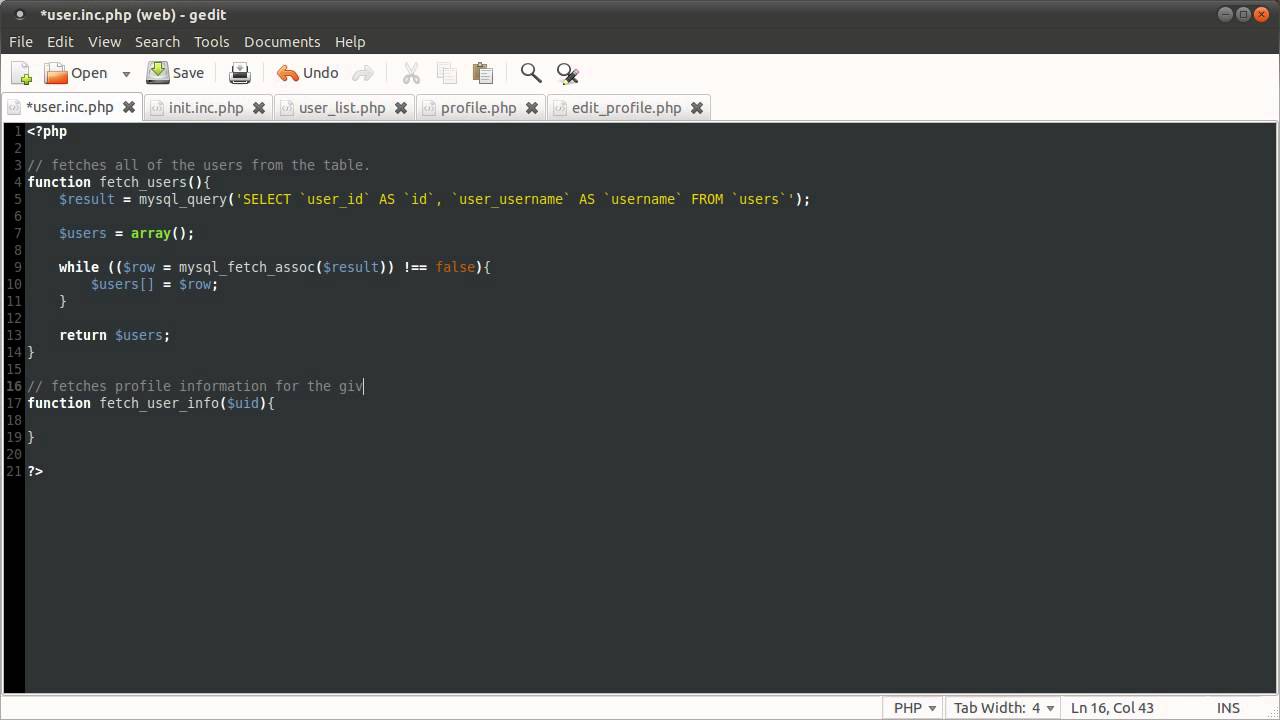
Task: Open Find with magnifier icon
Action: pyautogui.click(x=531, y=73)
